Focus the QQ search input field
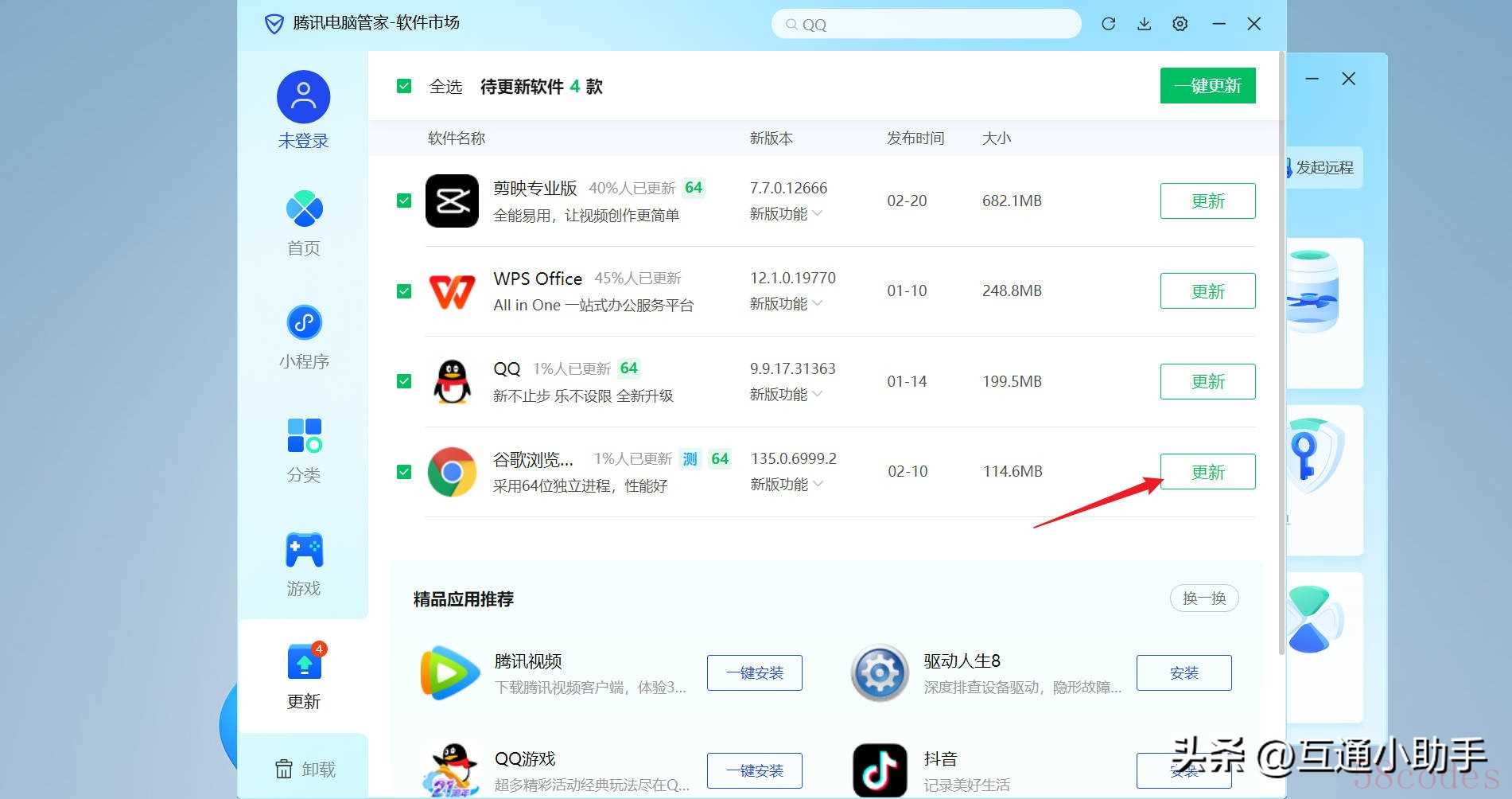 click(x=926, y=24)
